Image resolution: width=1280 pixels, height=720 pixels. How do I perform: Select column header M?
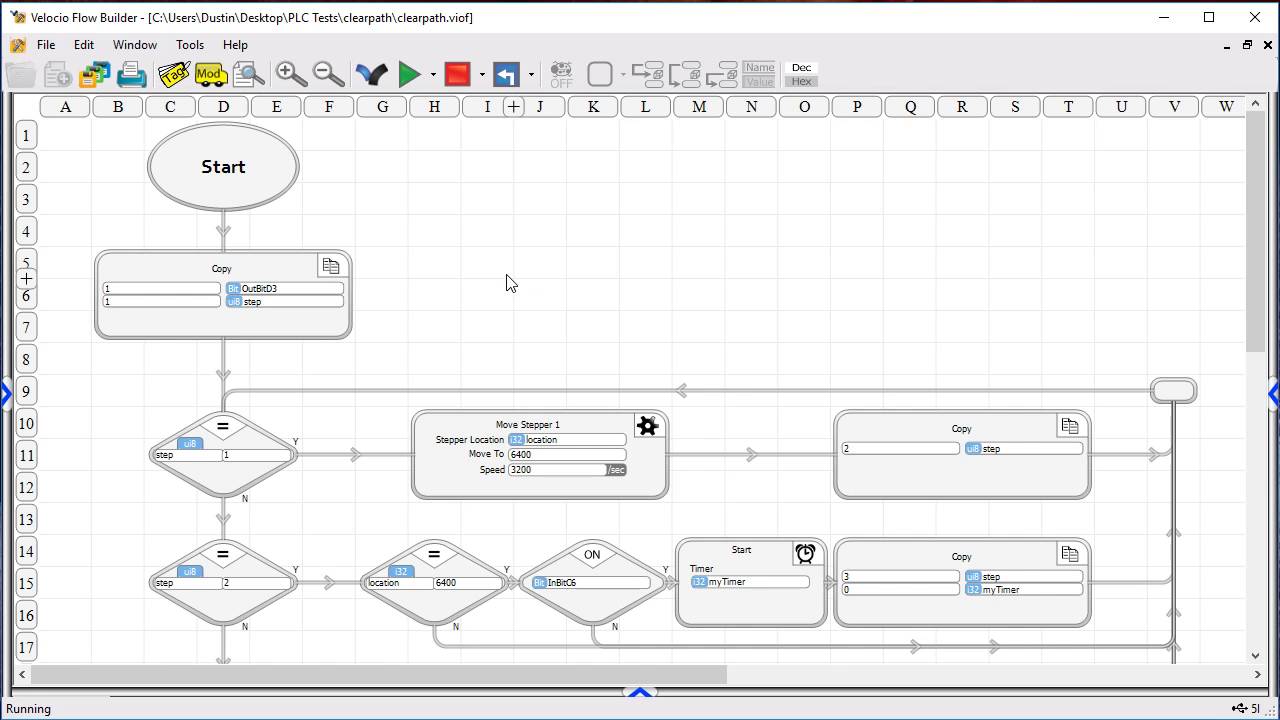click(x=698, y=106)
